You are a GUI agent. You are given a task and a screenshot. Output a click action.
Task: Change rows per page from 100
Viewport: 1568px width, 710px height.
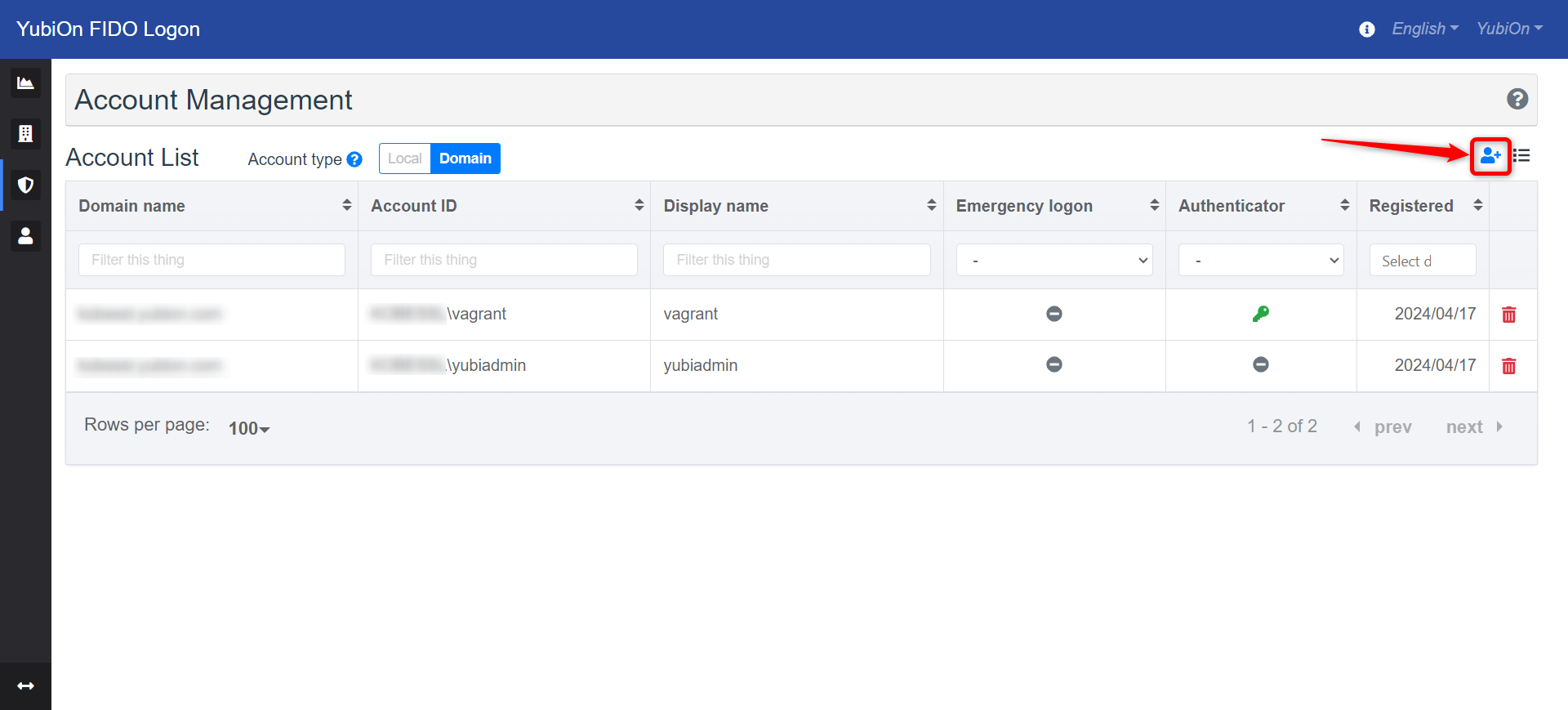[x=249, y=428]
